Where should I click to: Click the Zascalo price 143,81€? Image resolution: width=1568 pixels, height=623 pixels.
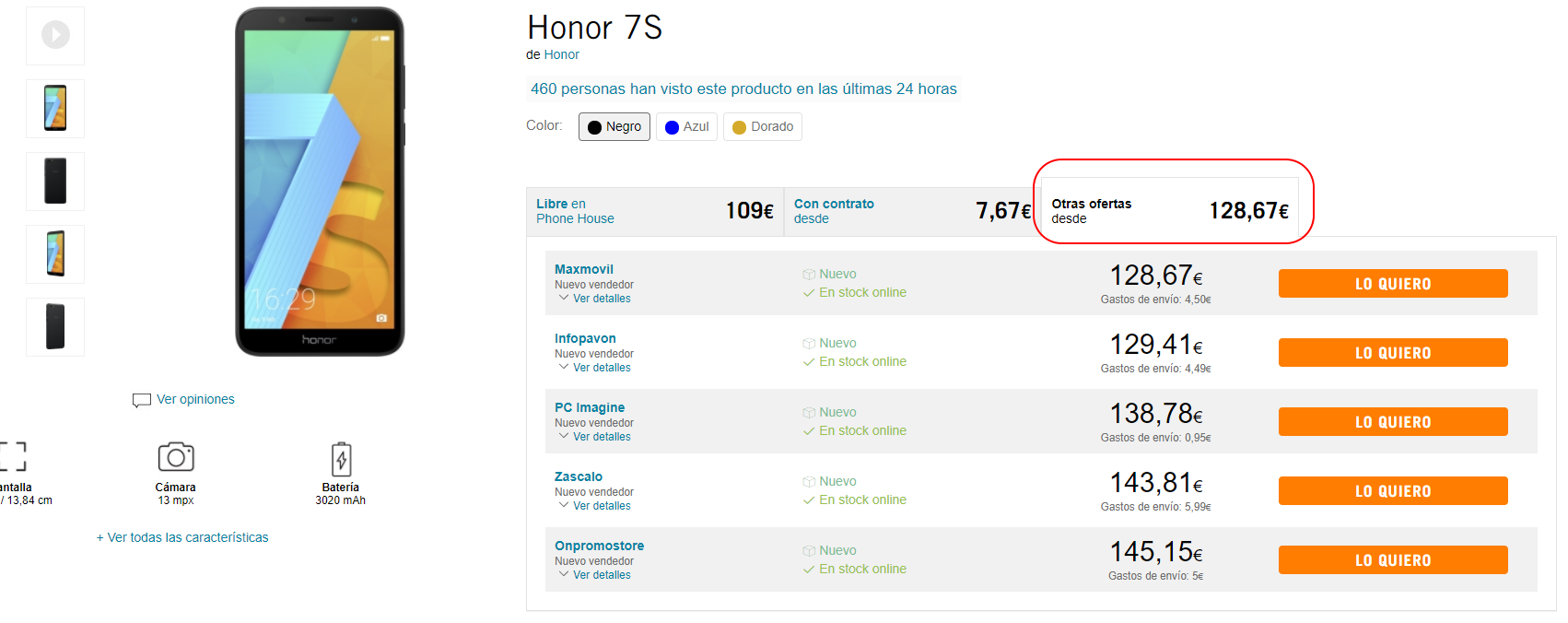1156,483
